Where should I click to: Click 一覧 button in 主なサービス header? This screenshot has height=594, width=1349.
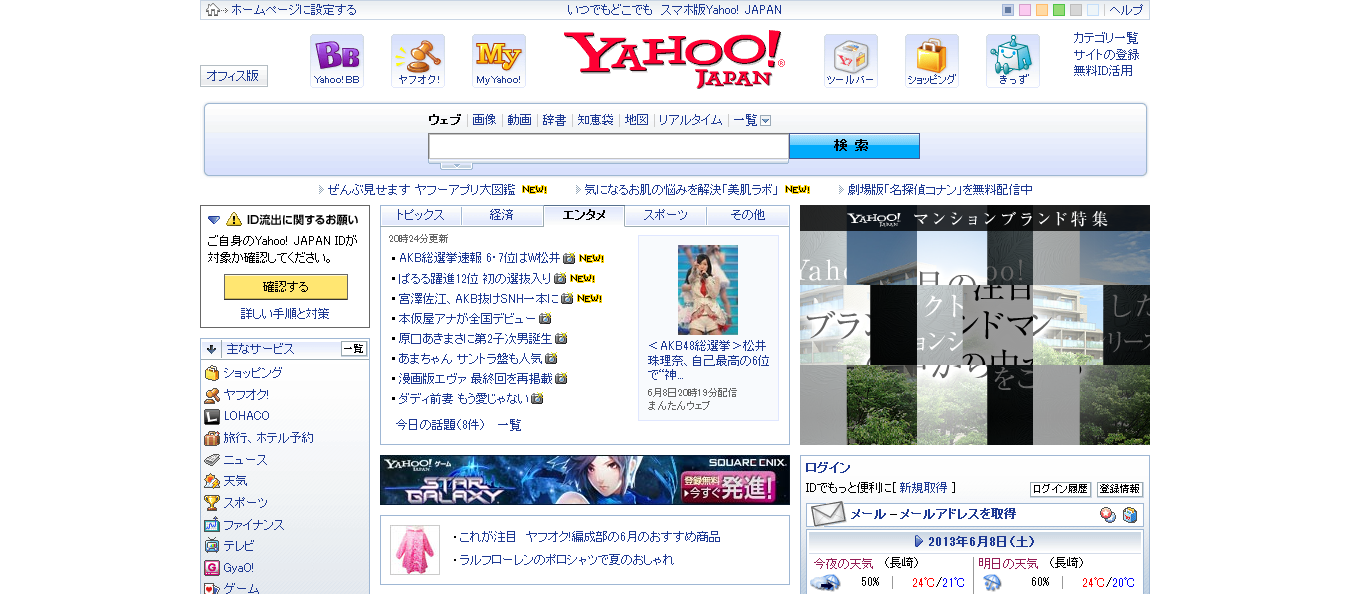tap(354, 349)
